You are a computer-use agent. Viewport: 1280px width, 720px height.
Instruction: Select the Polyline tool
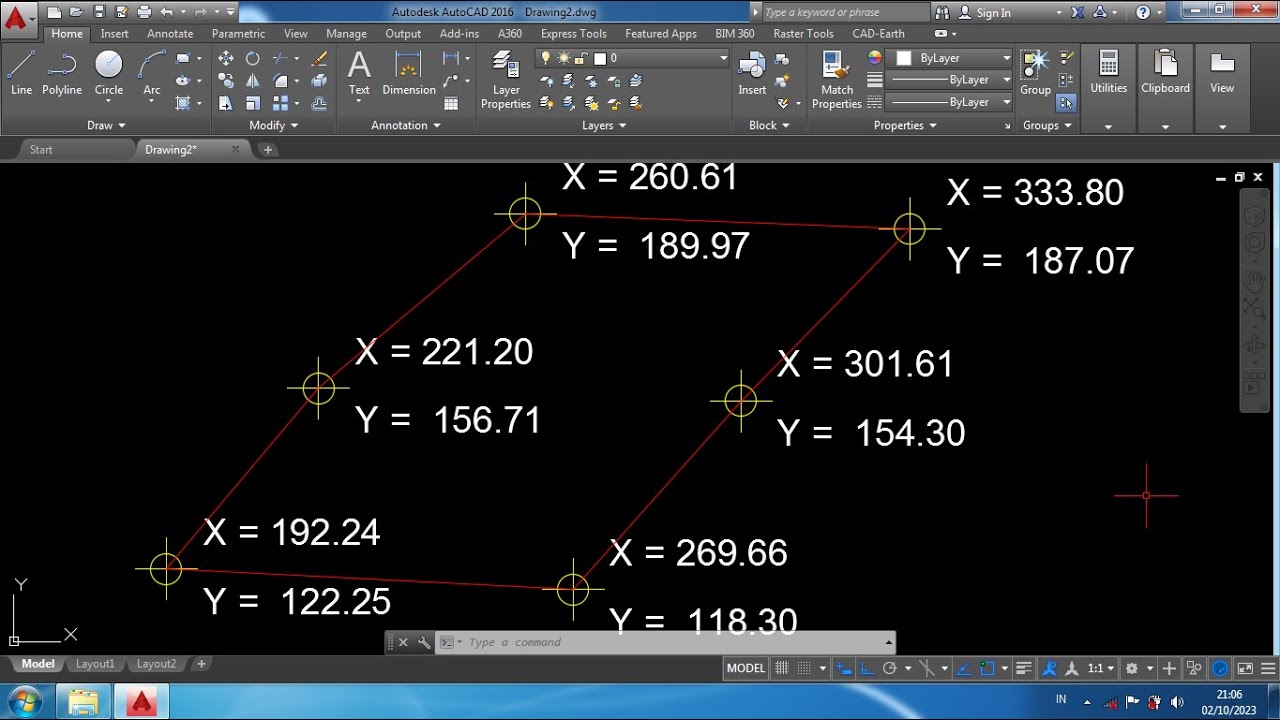61,74
